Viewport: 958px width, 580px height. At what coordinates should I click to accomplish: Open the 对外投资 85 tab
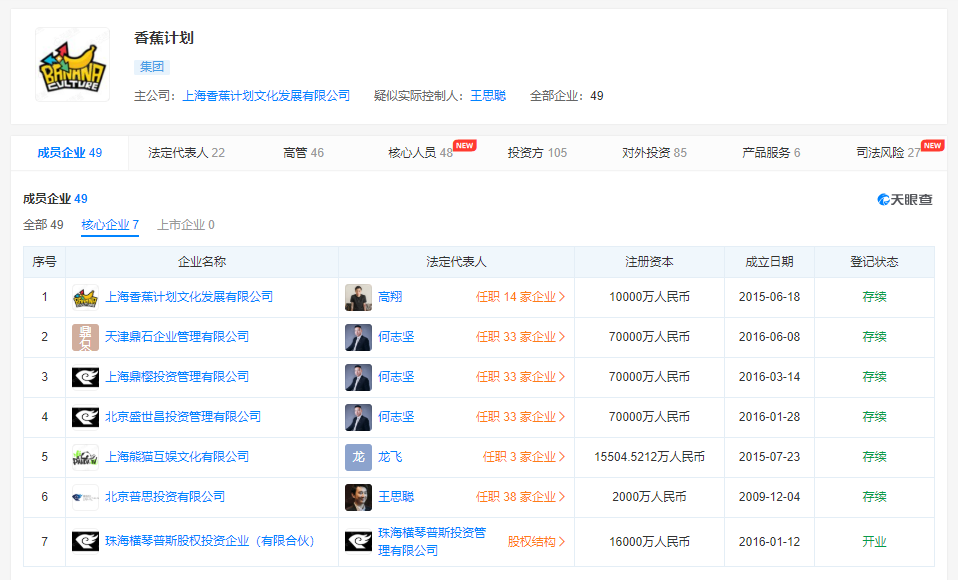pyautogui.click(x=654, y=153)
